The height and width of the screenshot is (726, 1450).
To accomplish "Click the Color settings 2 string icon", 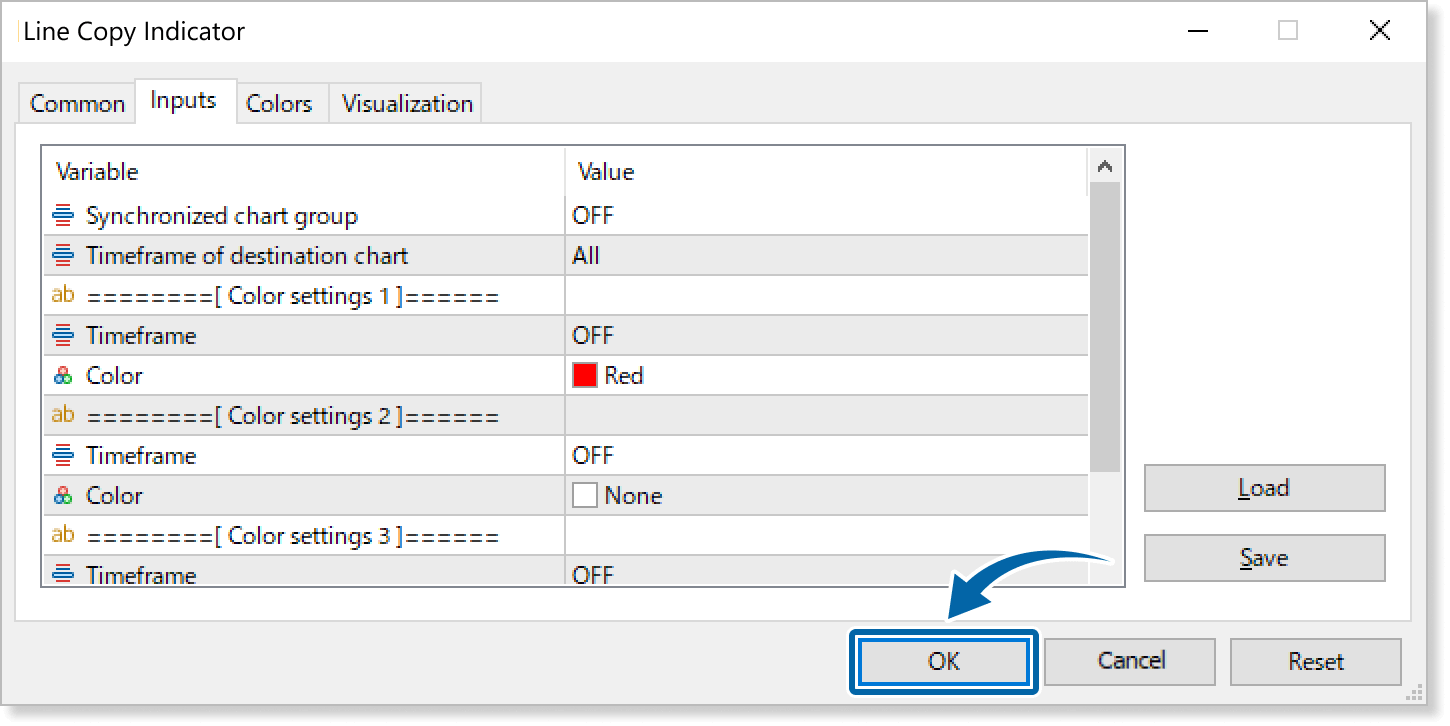I will (x=63, y=415).
